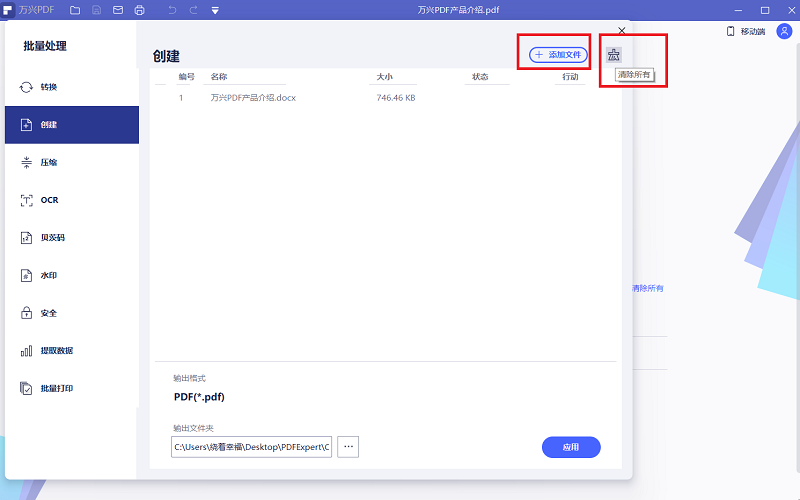The width and height of the screenshot is (800, 500).
Task: Click the output folder path field
Action: click(x=251, y=447)
